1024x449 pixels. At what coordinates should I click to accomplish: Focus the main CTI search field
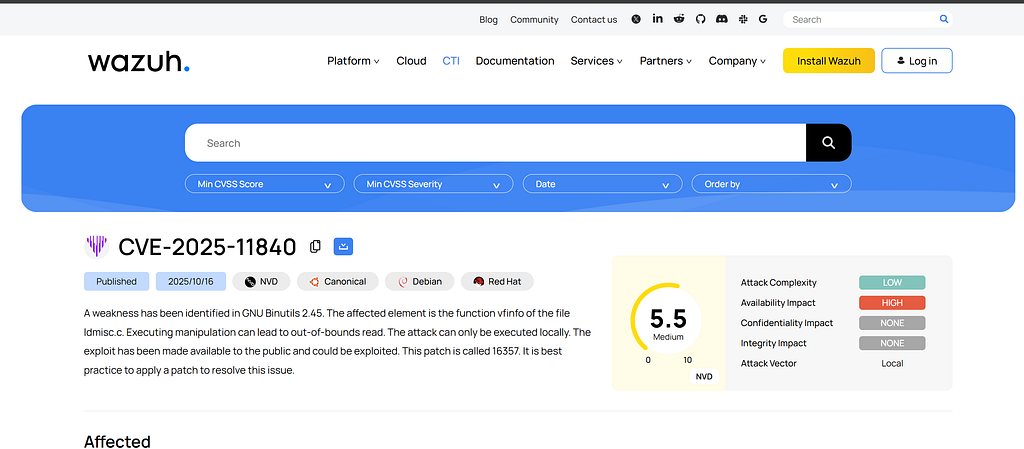pos(495,143)
